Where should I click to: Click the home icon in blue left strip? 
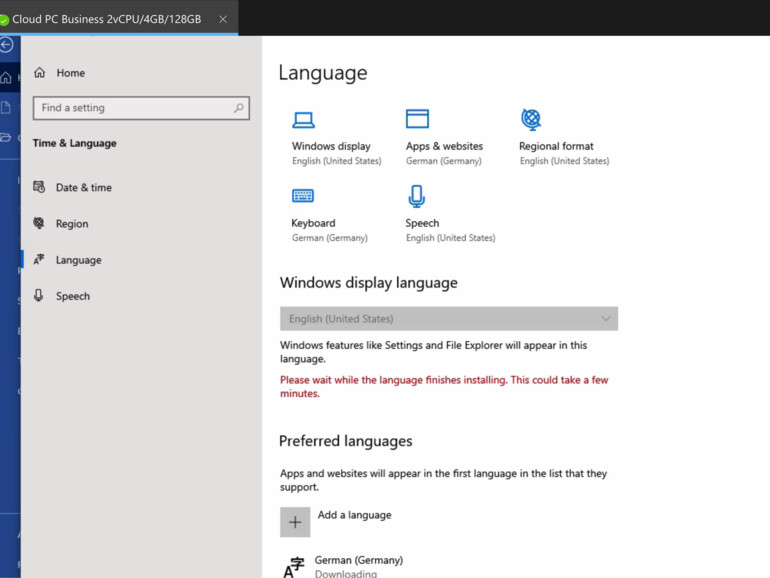click(6, 78)
